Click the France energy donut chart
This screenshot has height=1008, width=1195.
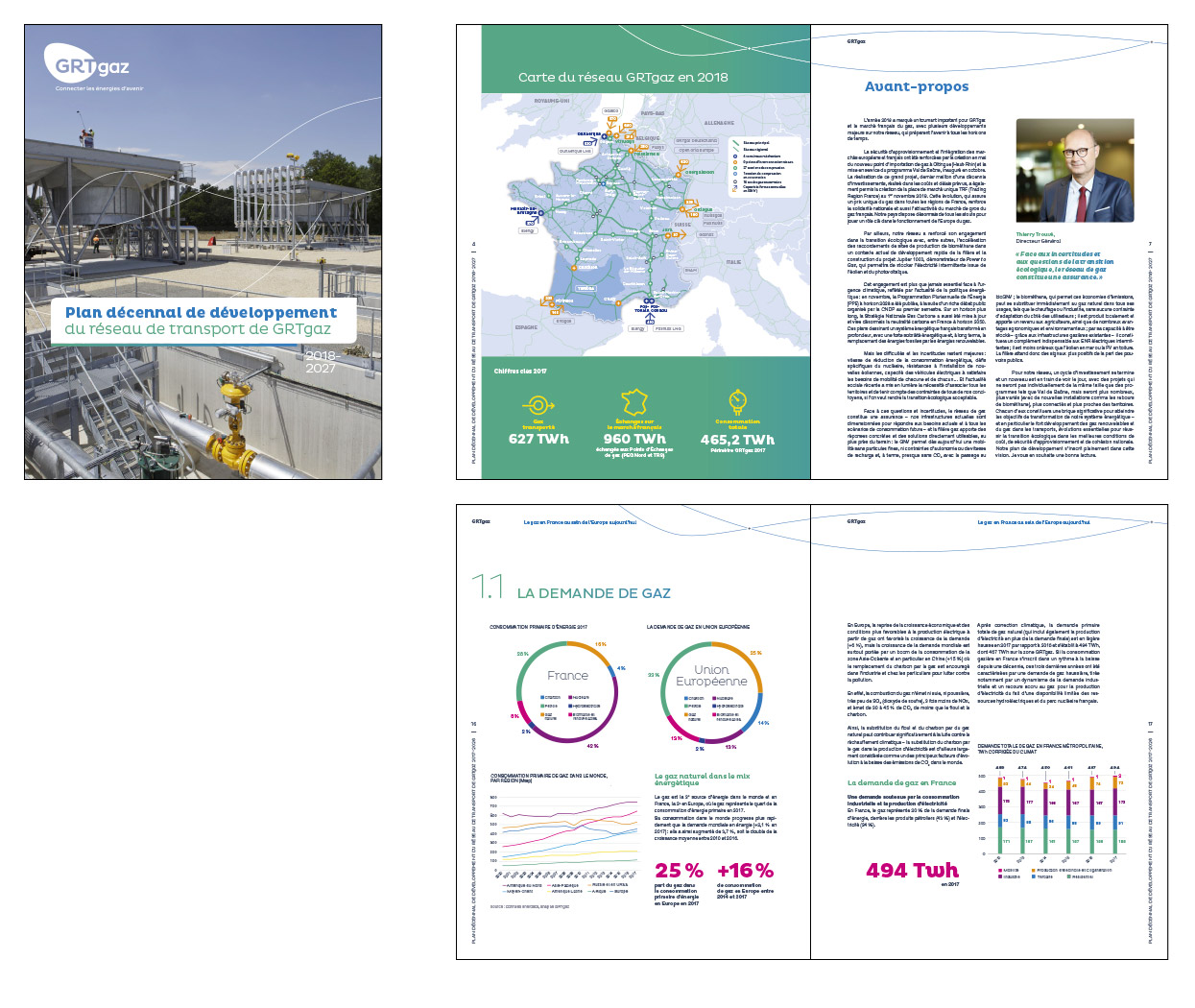pos(566,691)
